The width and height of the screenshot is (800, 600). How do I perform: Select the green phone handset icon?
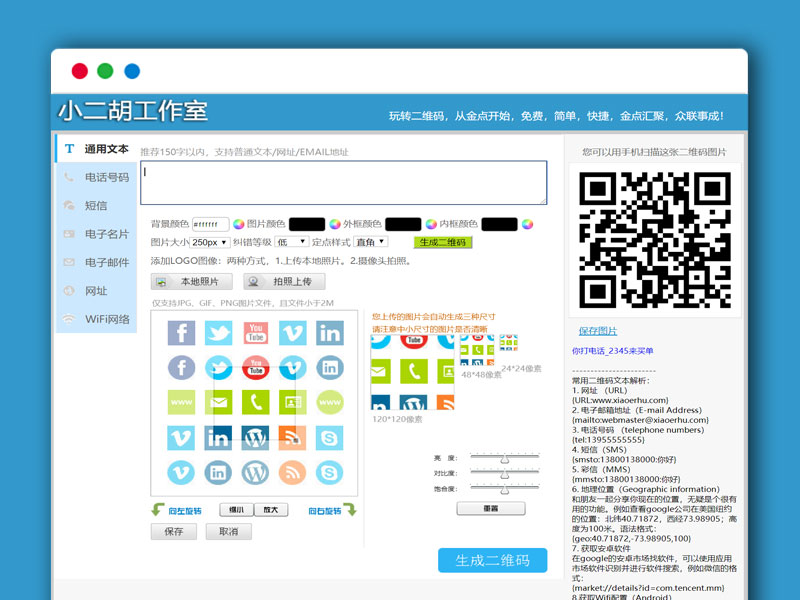[x=254, y=402]
